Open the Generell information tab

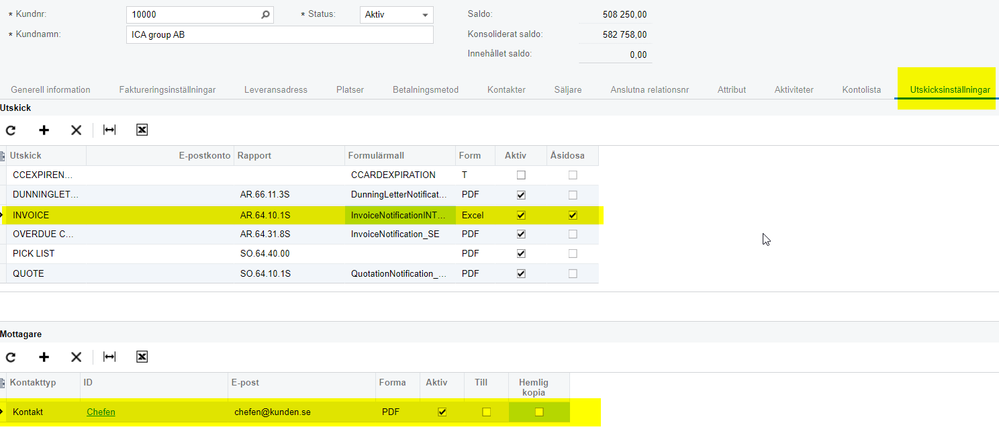click(50, 90)
